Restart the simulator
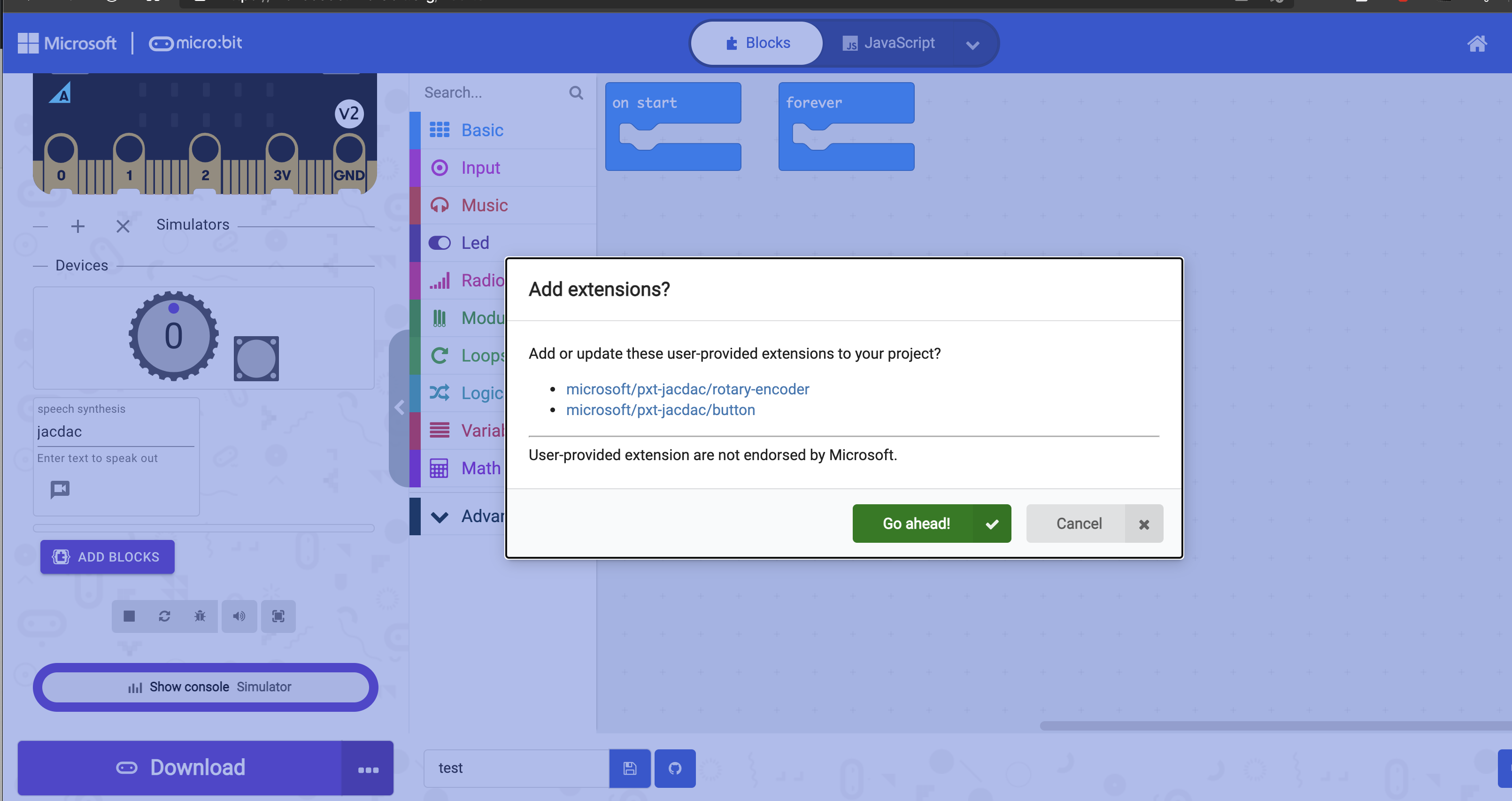The width and height of the screenshot is (1512, 801). pos(164,616)
